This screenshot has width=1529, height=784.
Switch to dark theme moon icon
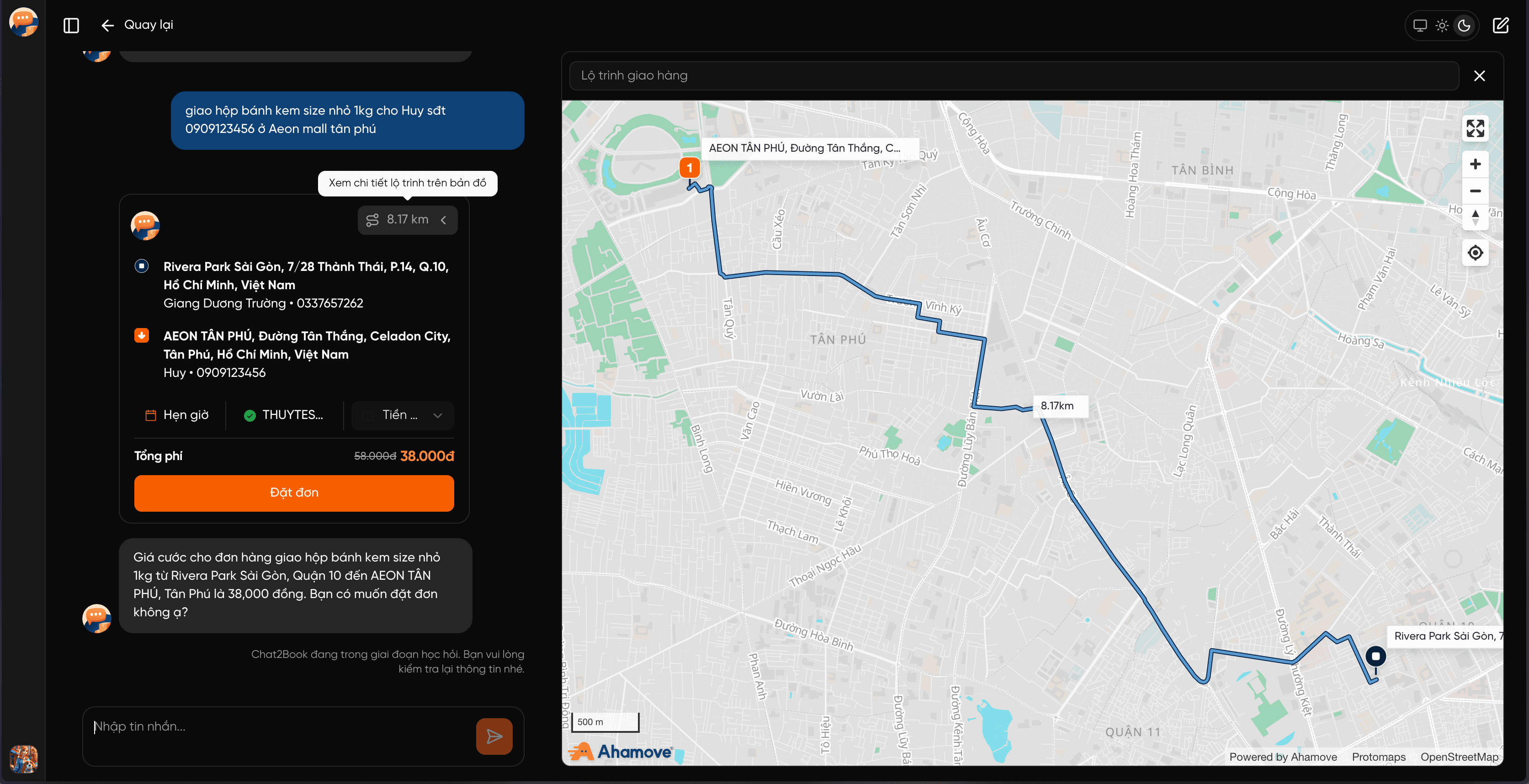(1464, 26)
